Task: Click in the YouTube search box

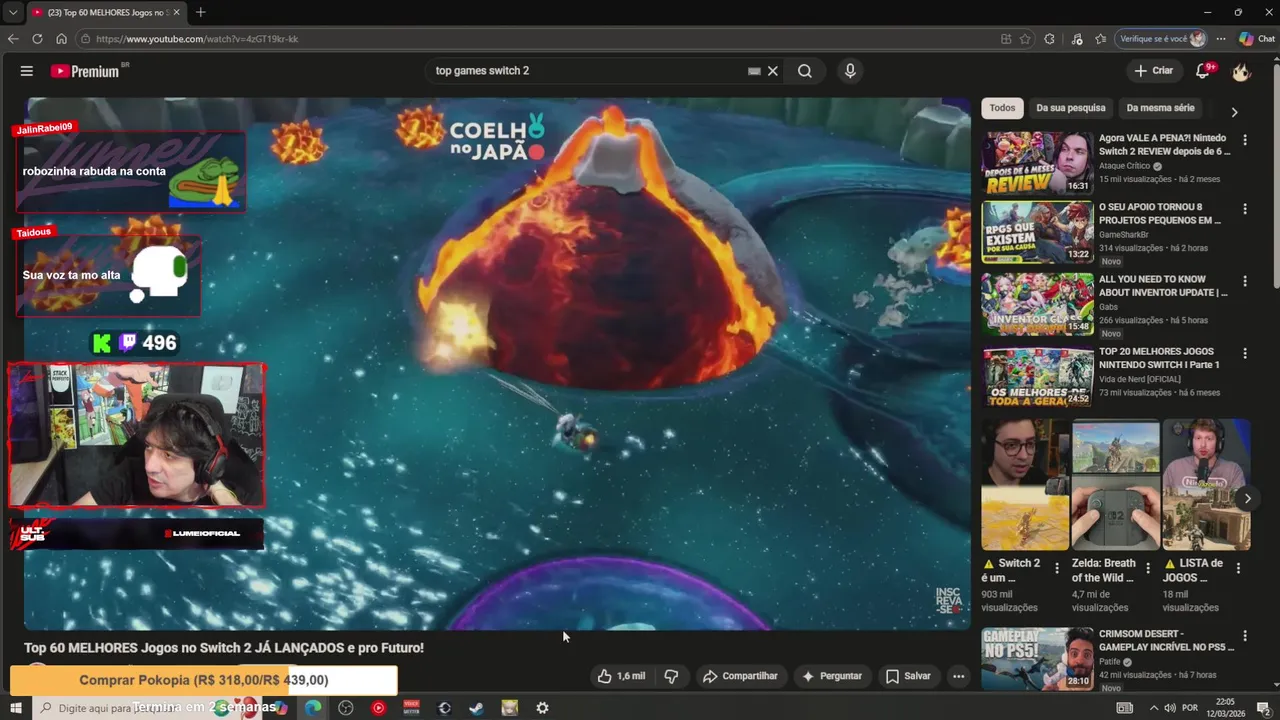Action: [590, 71]
